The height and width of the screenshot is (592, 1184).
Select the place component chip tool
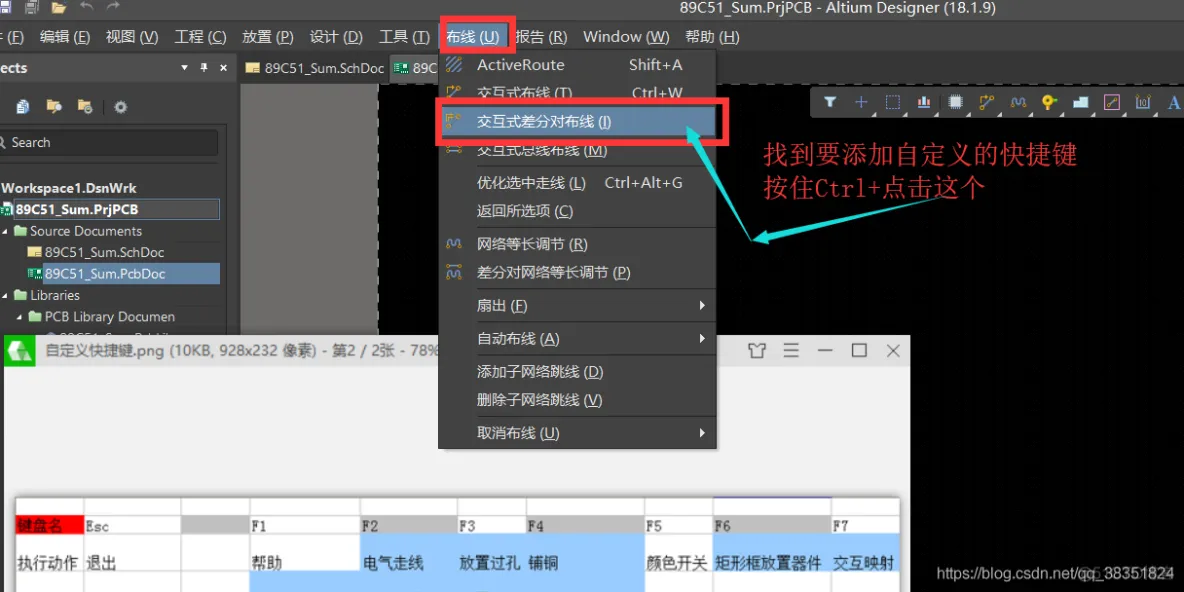(x=955, y=102)
